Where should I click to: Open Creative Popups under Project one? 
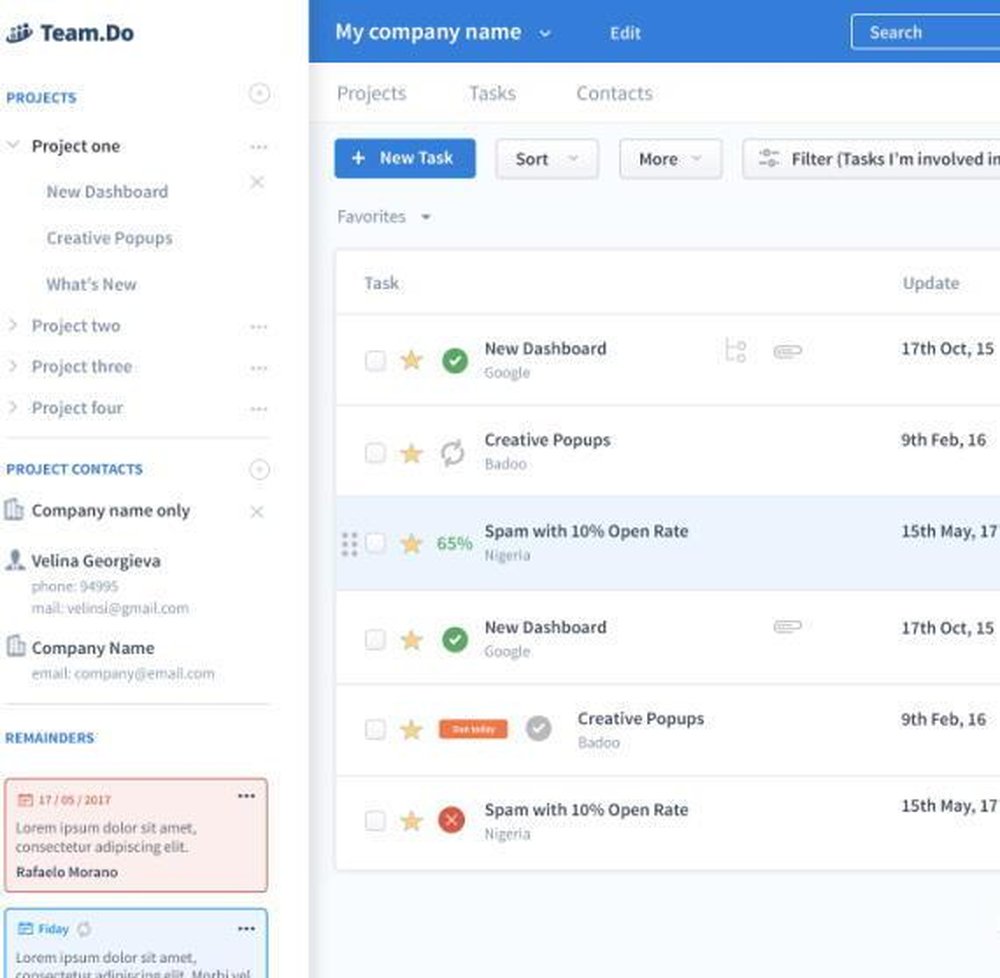point(109,238)
